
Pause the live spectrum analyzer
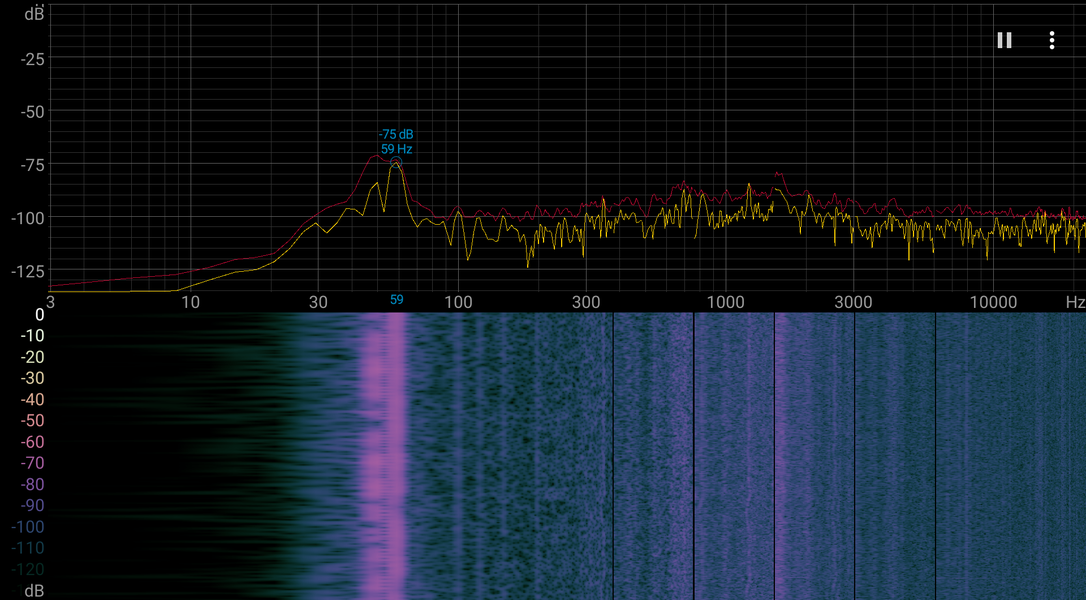tap(1004, 40)
